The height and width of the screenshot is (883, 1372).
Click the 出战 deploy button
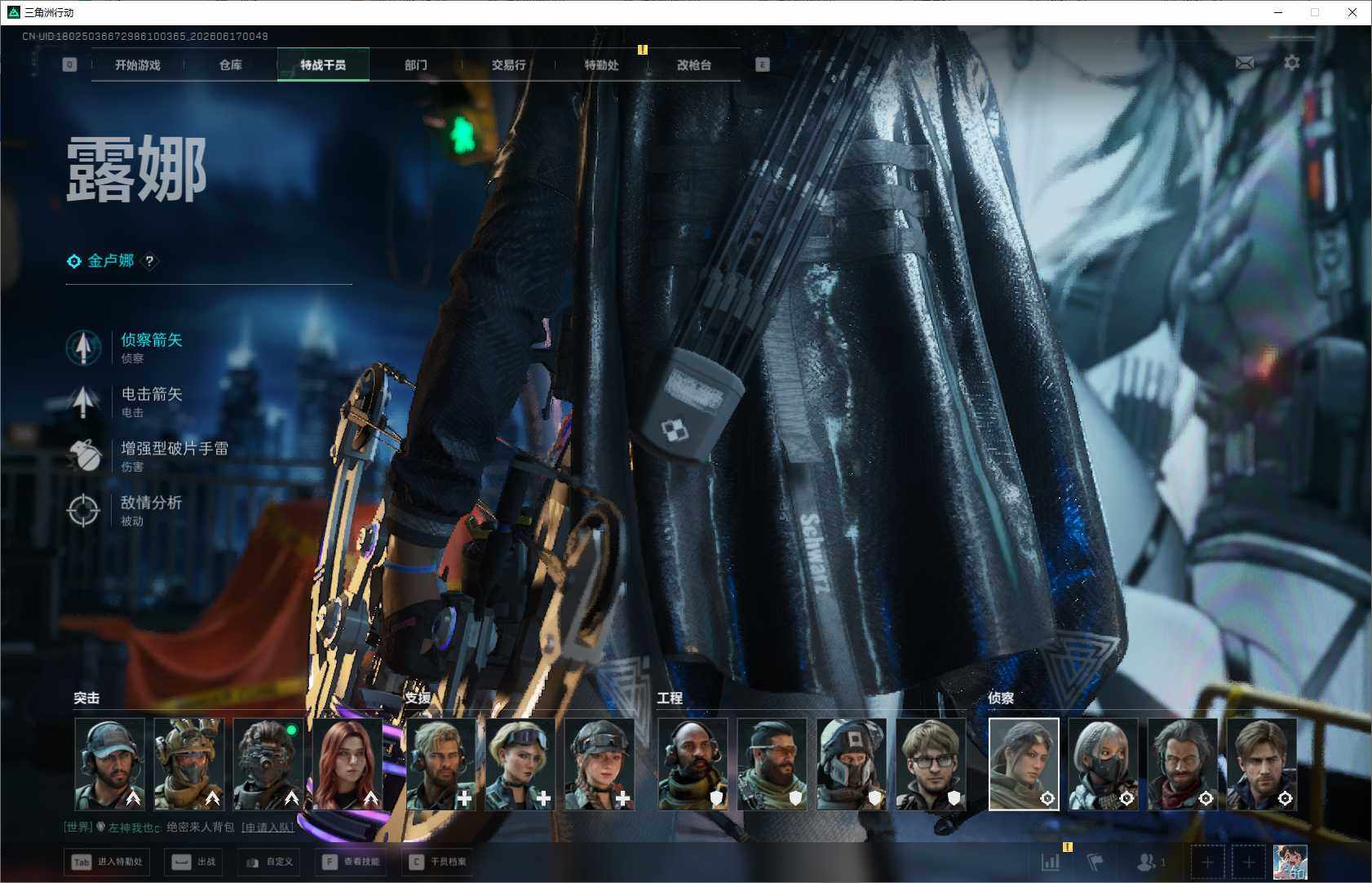point(193,862)
